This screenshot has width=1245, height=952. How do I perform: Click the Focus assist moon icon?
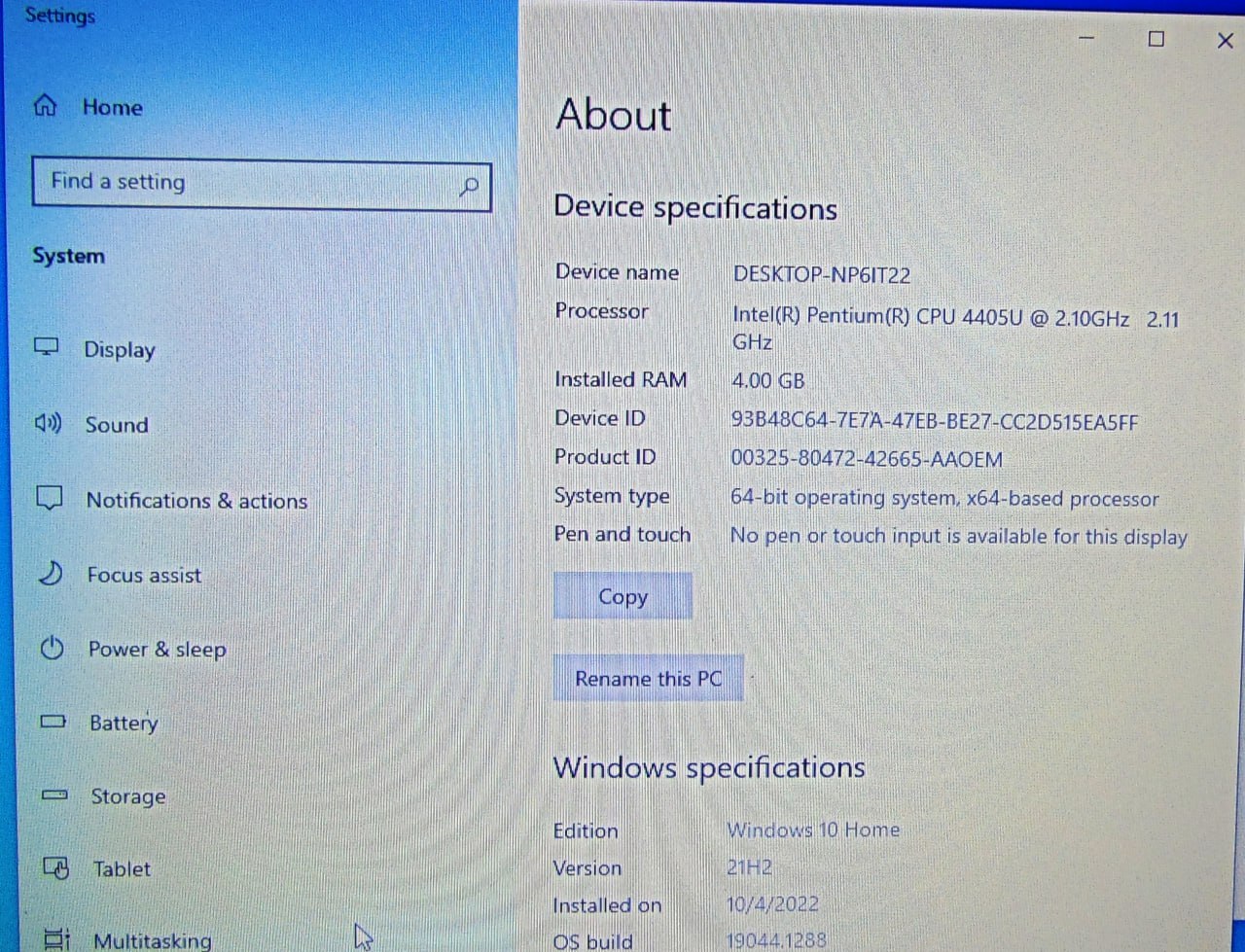point(51,573)
